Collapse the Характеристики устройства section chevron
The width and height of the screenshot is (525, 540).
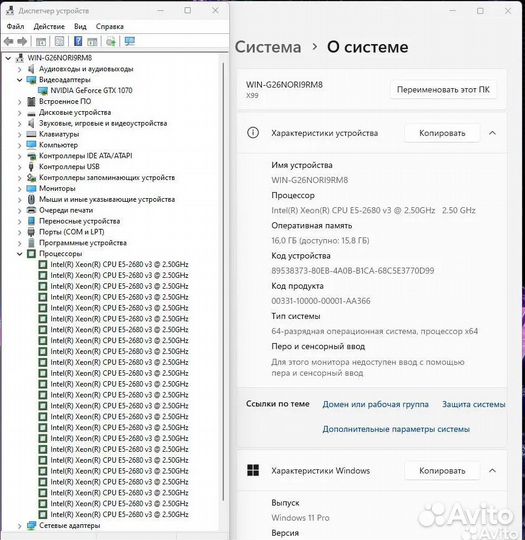(492, 133)
